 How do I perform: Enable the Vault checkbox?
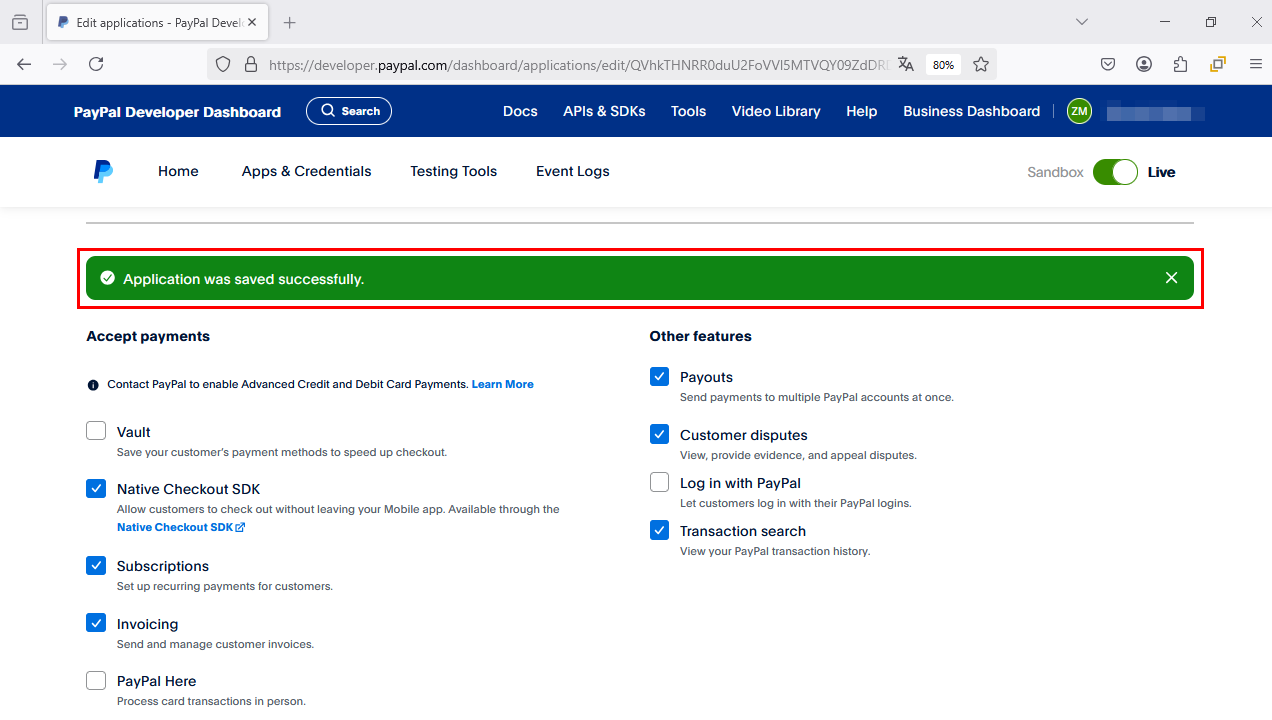coord(96,431)
